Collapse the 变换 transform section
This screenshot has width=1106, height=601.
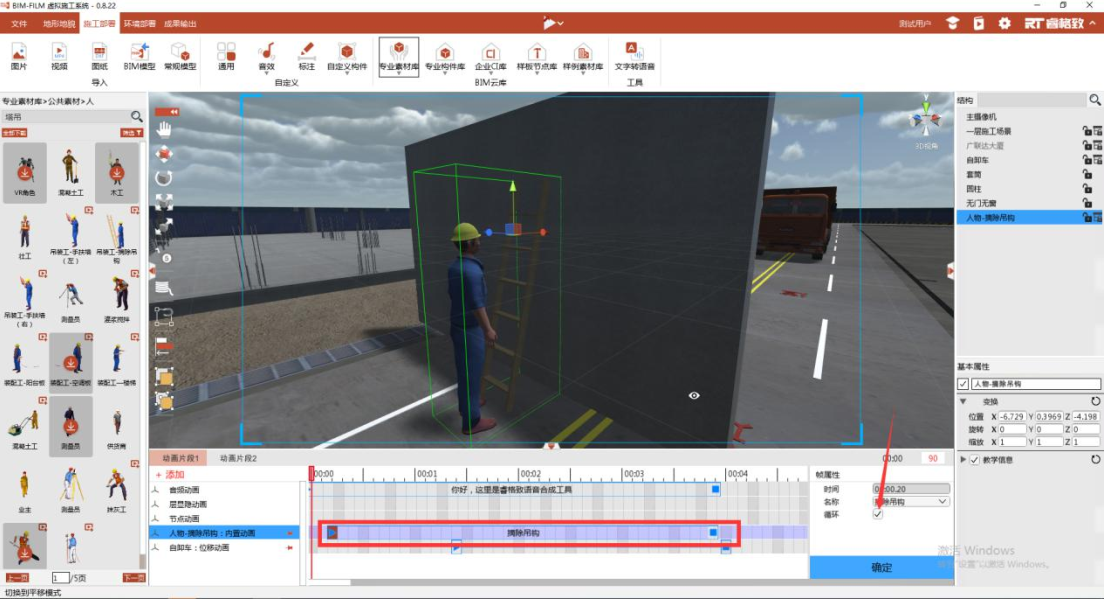963,401
